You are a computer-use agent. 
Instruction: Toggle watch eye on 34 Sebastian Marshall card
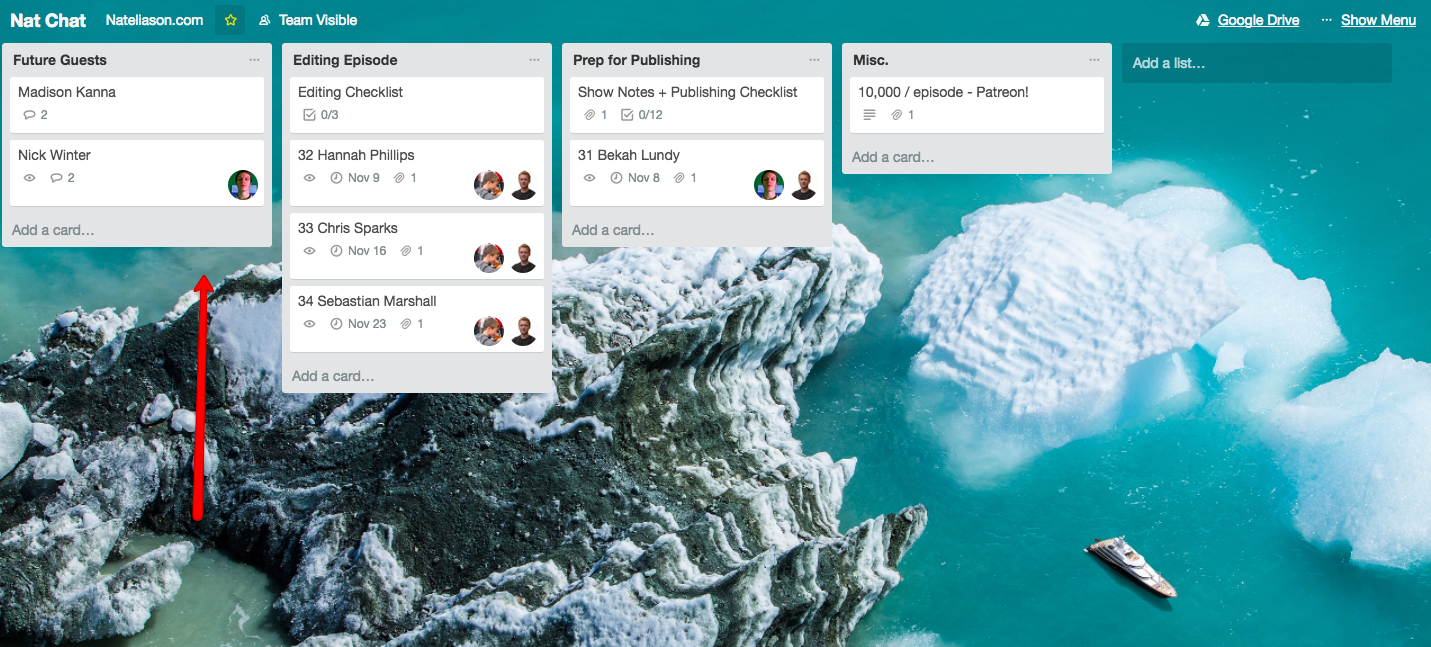click(309, 324)
